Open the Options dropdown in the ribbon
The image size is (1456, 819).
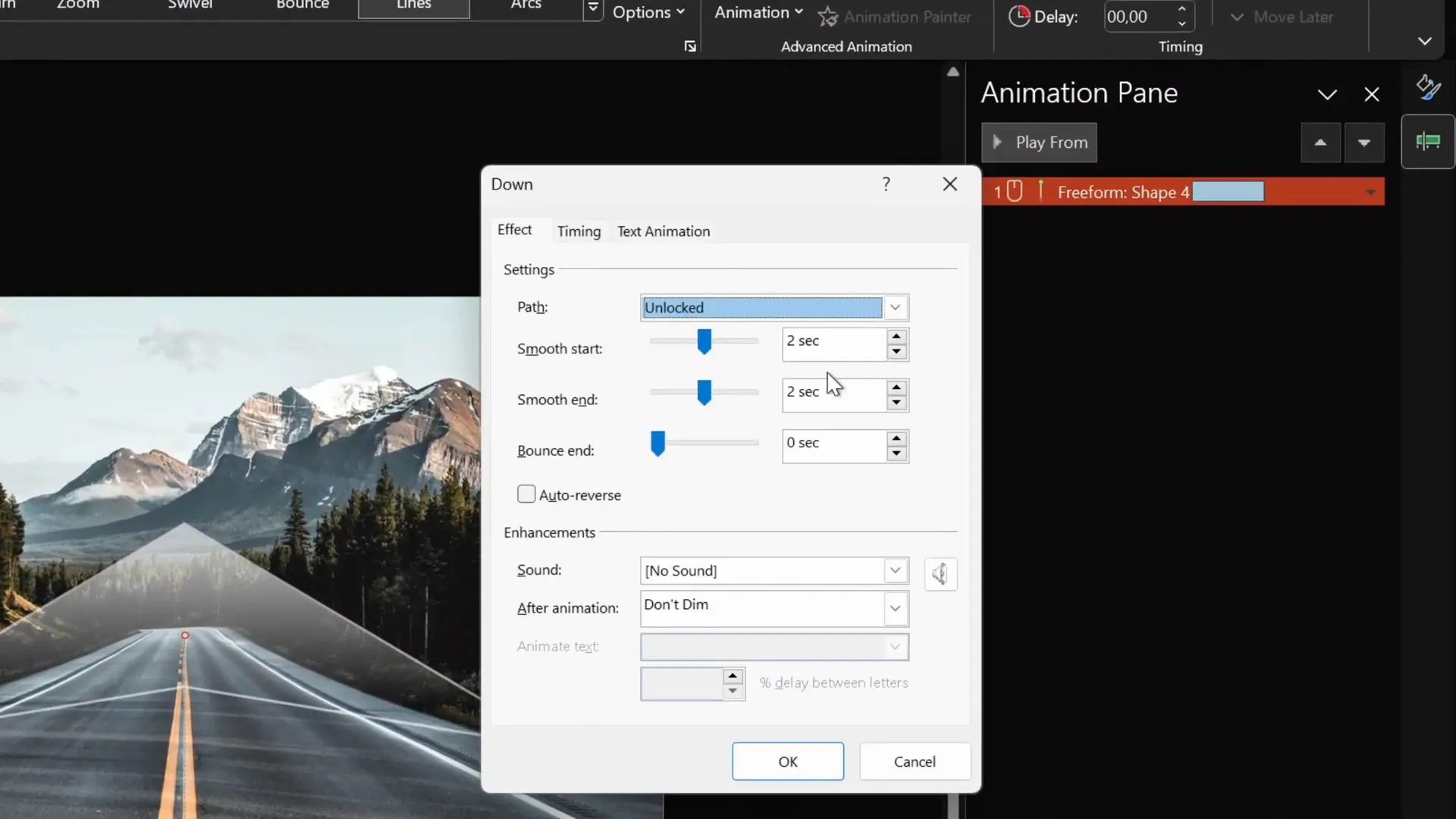(648, 12)
